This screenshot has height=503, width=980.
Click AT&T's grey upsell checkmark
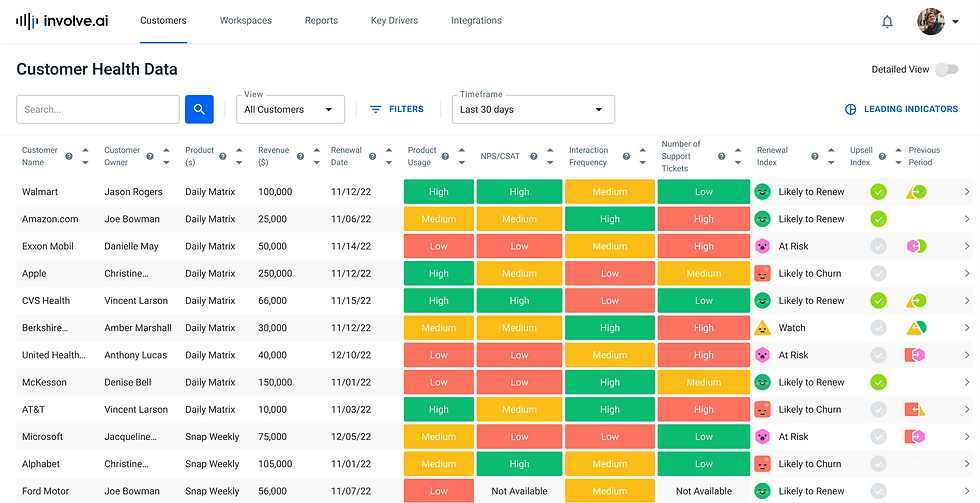(879, 410)
